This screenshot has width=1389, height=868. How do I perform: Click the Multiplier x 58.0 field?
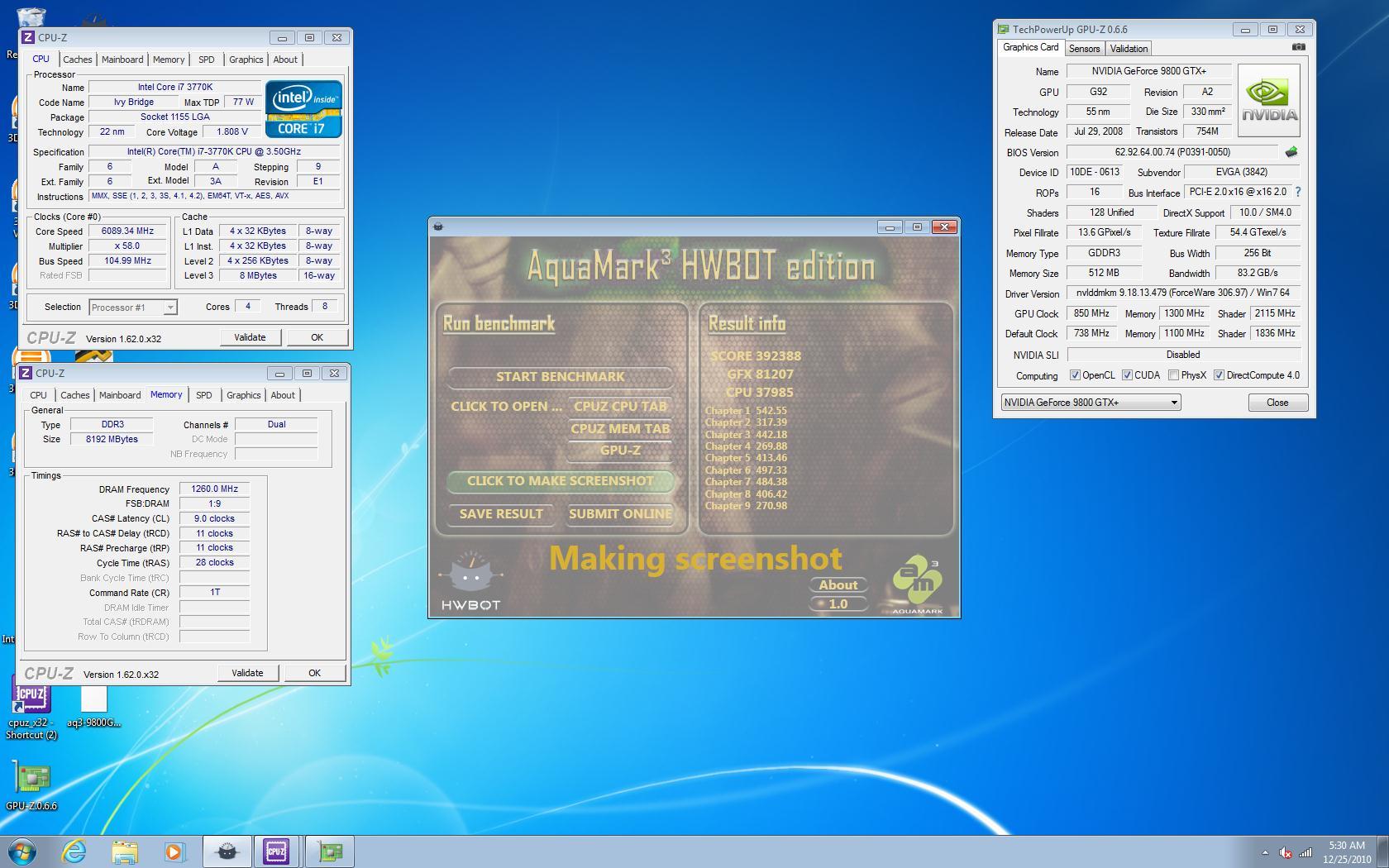tap(127, 246)
